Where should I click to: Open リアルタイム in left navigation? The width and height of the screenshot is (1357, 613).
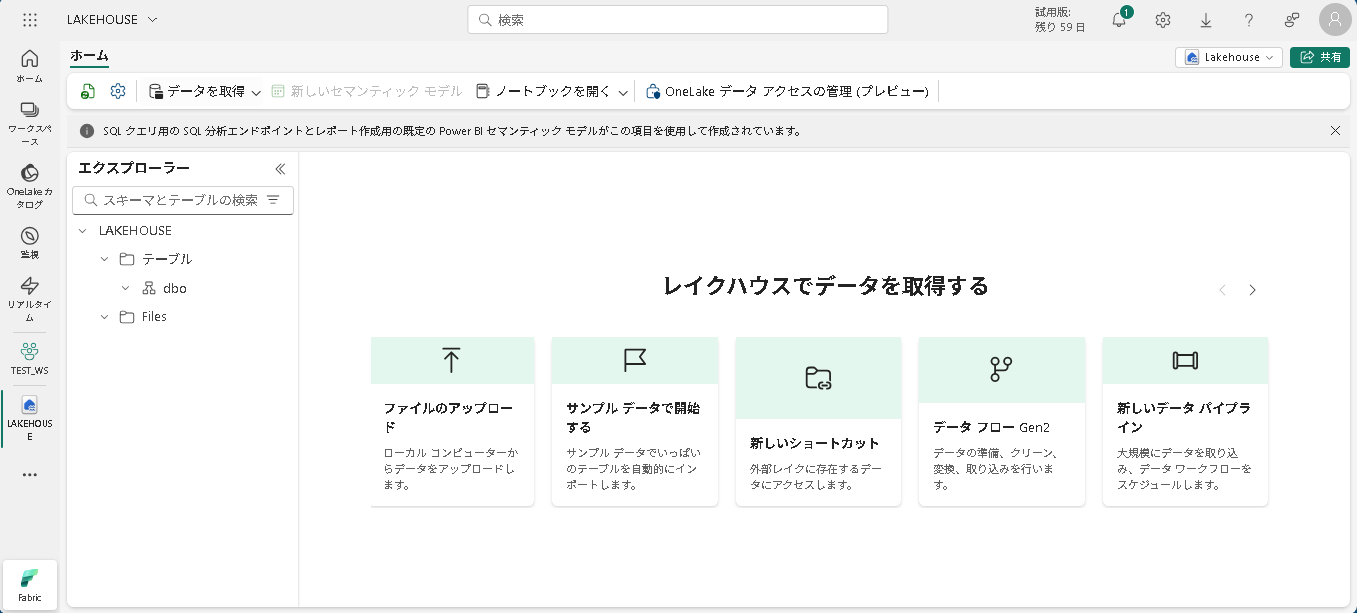pyautogui.click(x=30, y=298)
